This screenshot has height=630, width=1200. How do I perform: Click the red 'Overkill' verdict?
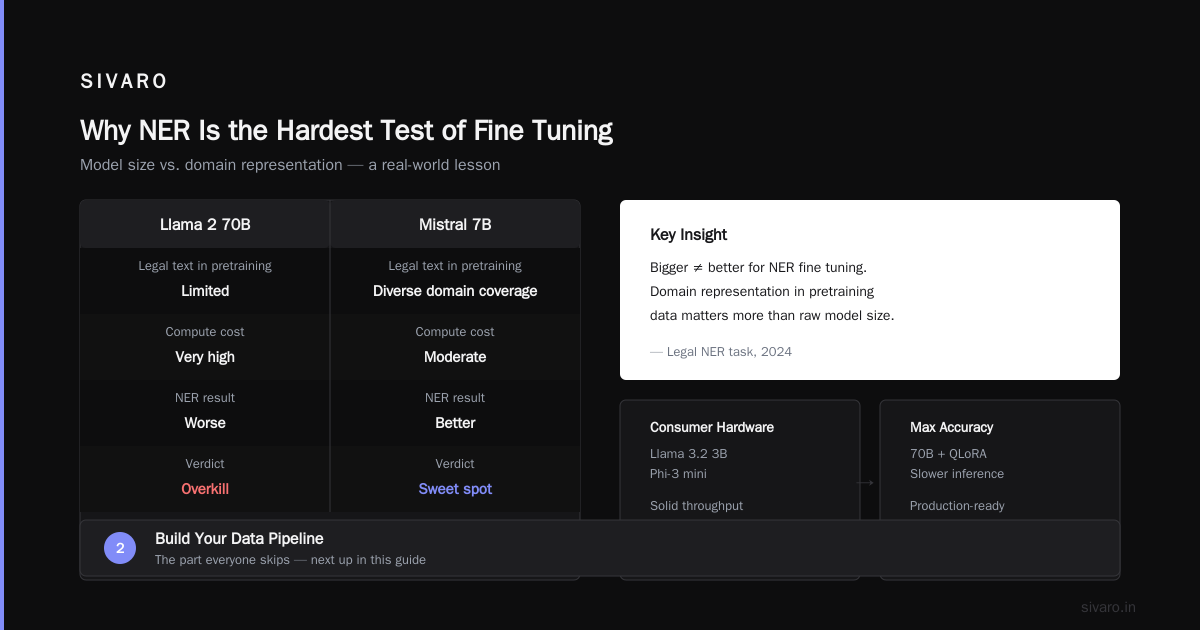coord(205,489)
